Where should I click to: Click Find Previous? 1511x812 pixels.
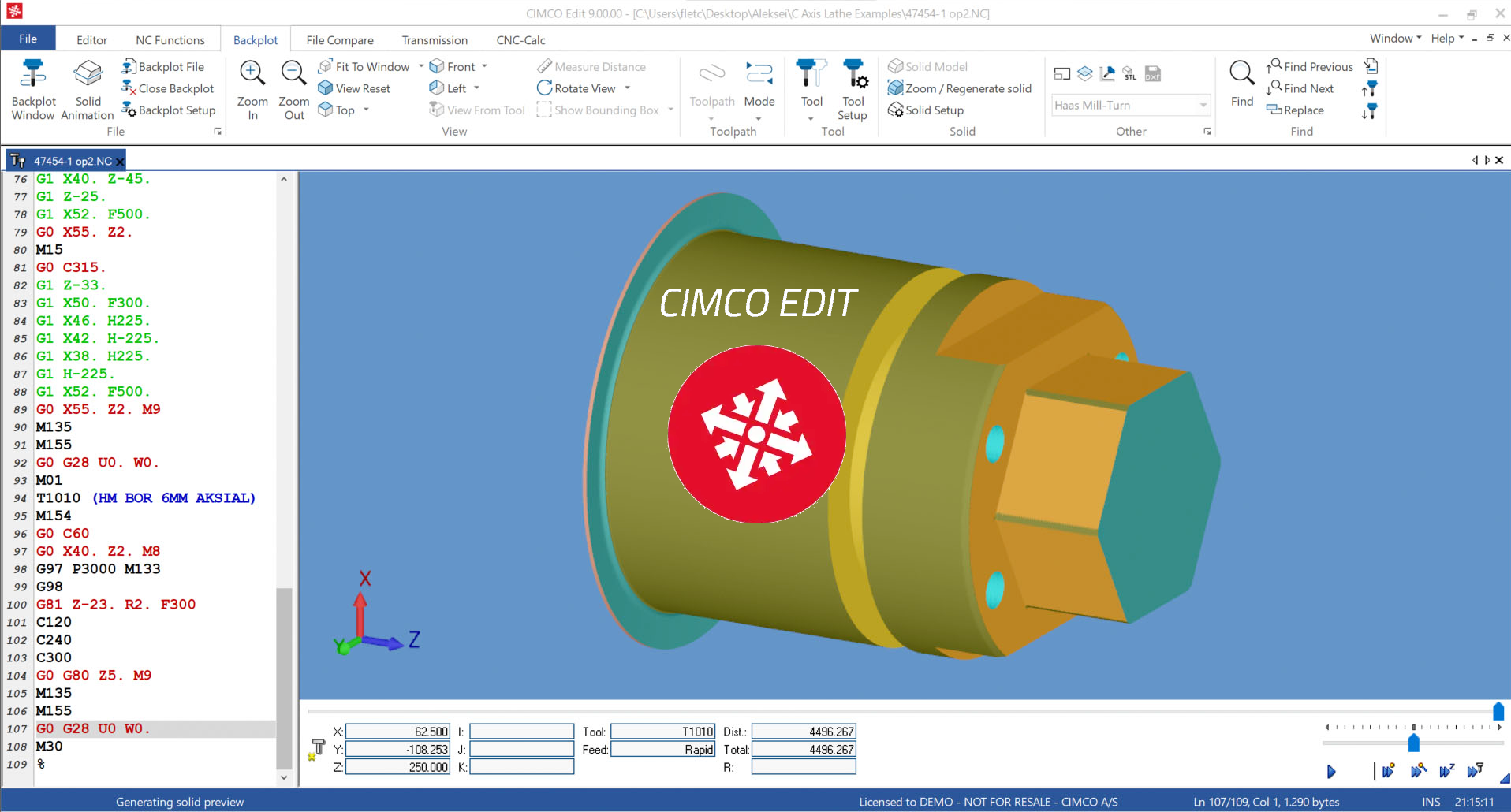click(1310, 66)
